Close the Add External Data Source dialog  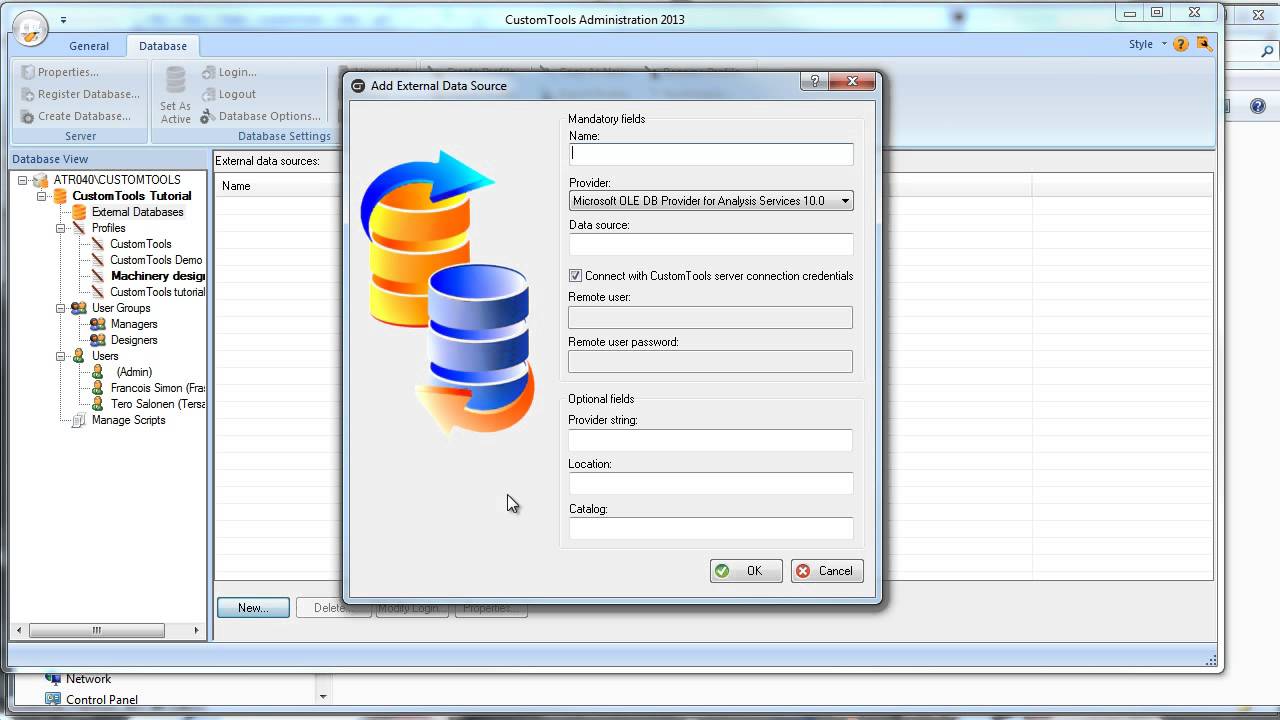852,82
